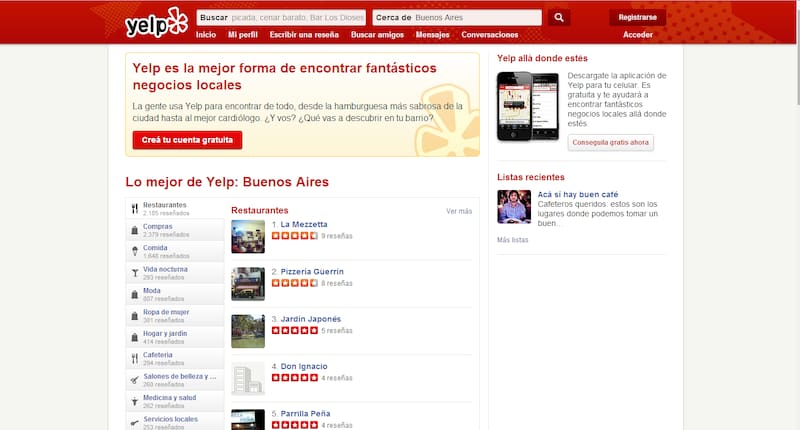Click the Conseguila gratis ahora button
The height and width of the screenshot is (430, 800).
click(610, 142)
